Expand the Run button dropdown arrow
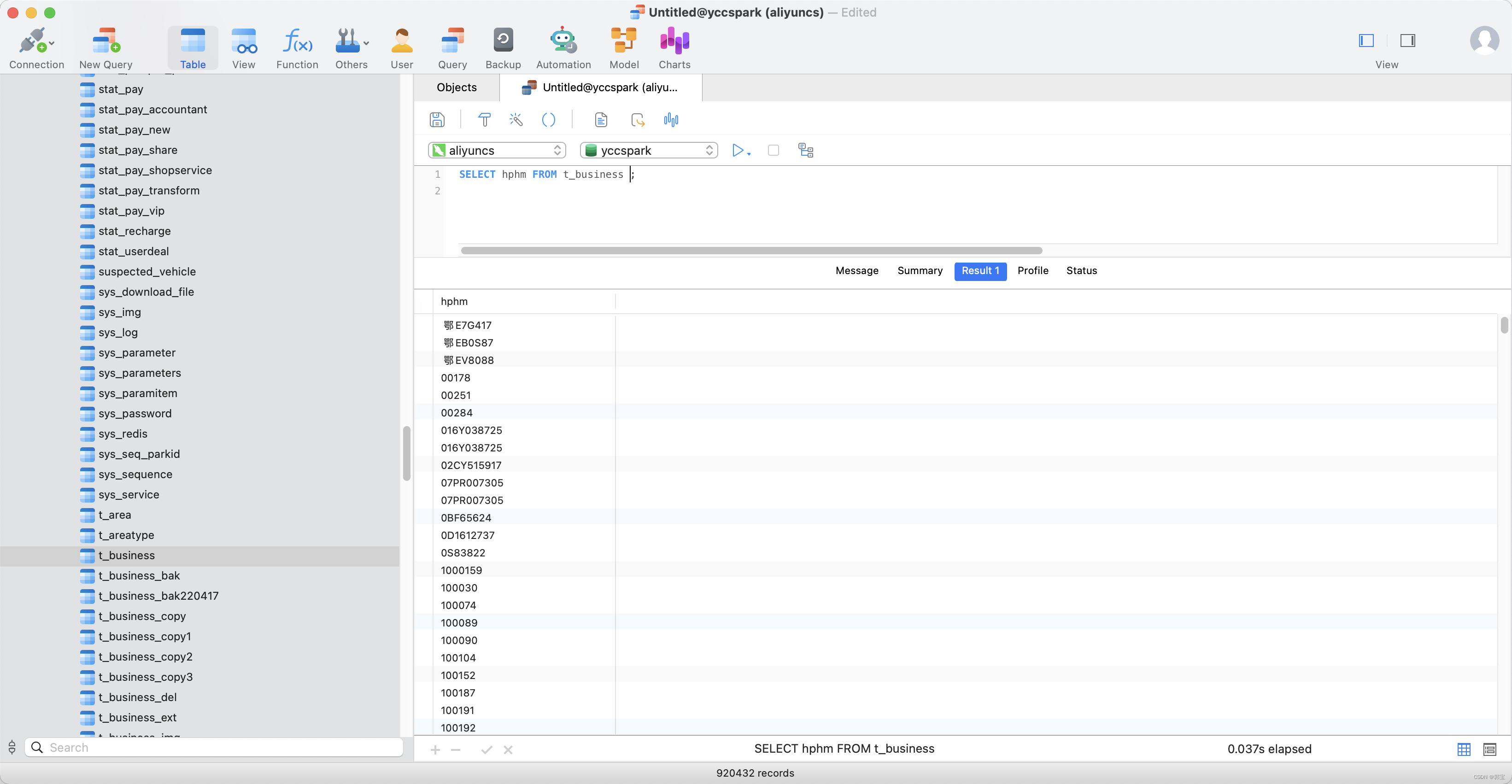Viewport: 1512px width, 784px height. pos(749,154)
